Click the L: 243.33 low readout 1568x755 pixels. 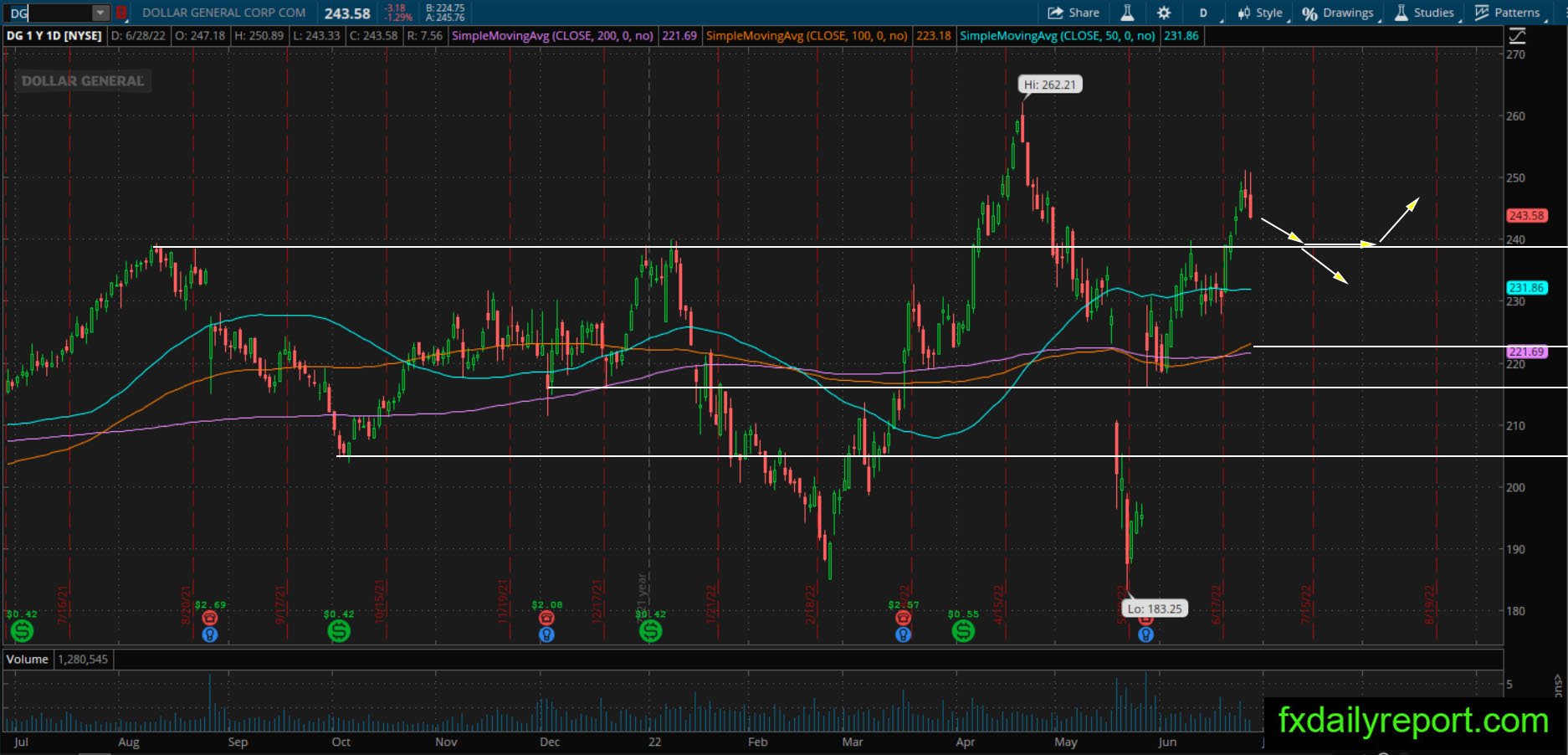tap(317, 36)
